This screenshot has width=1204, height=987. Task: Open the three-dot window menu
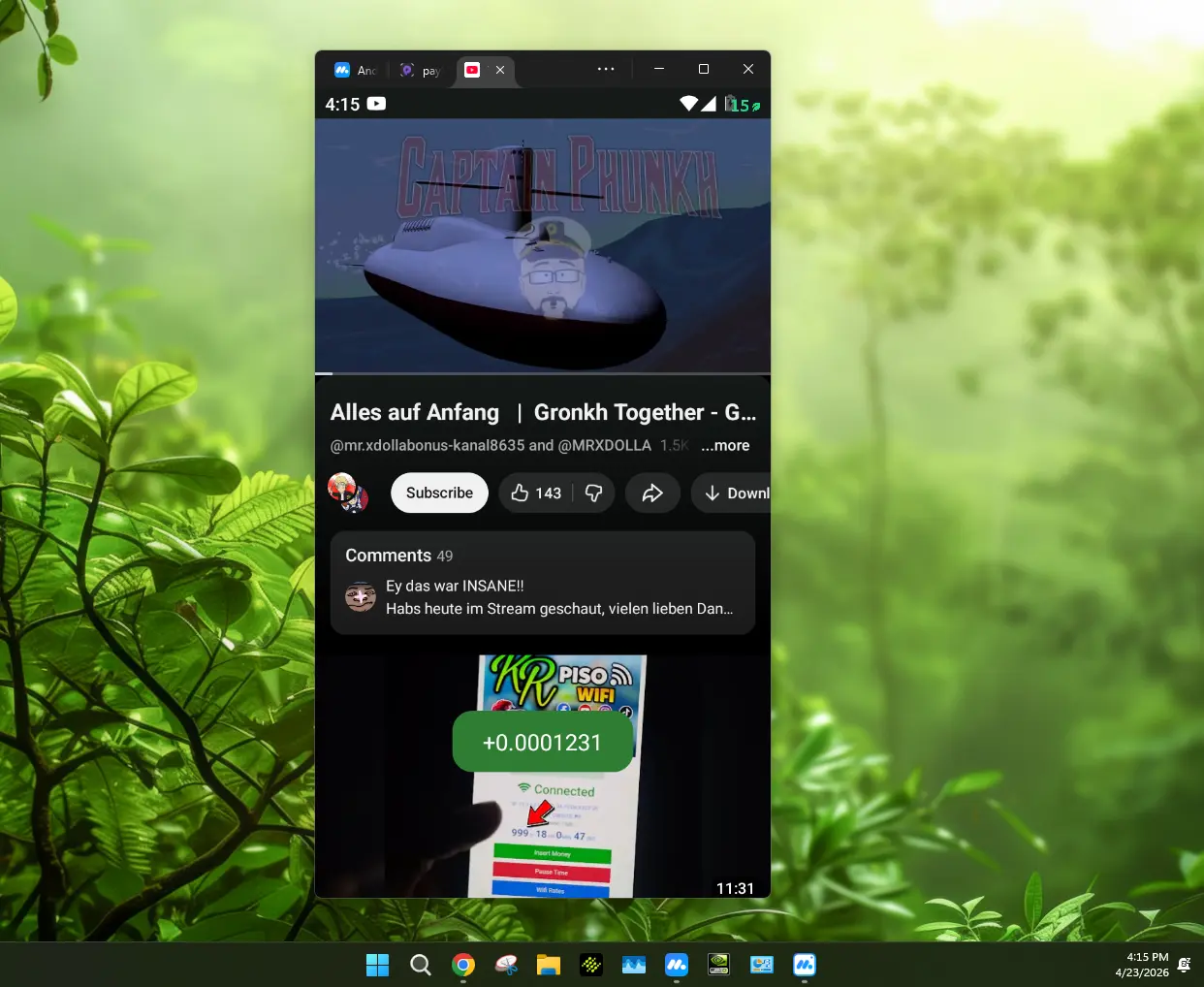click(606, 69)
